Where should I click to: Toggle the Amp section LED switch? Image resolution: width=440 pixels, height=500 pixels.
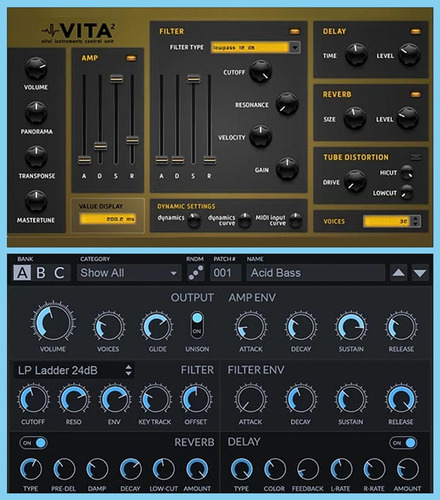click(131, 58)
